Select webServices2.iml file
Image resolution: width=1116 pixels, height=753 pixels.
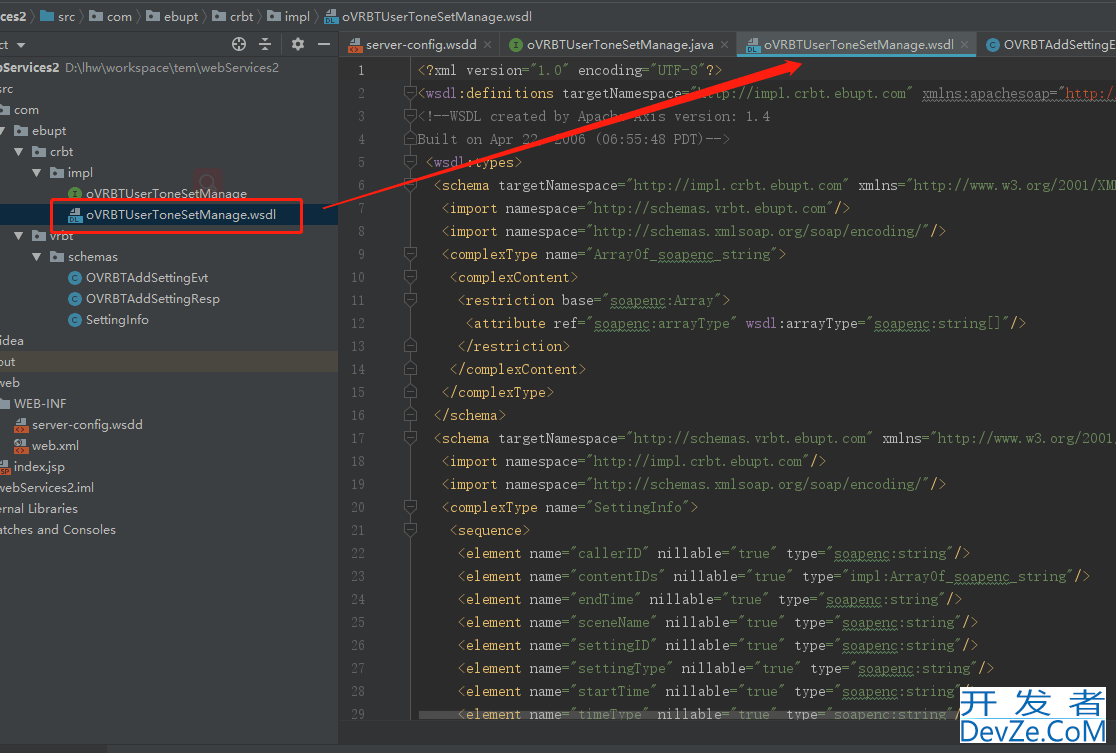(47, 488)
